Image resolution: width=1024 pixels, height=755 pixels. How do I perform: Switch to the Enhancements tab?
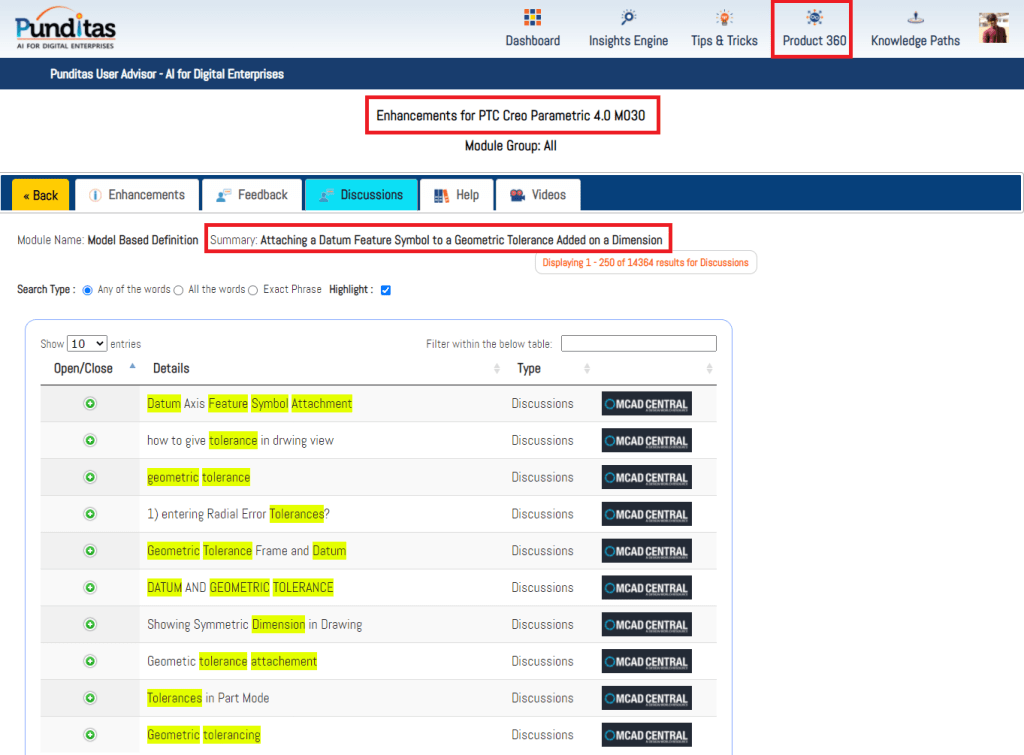click(136, 195)
